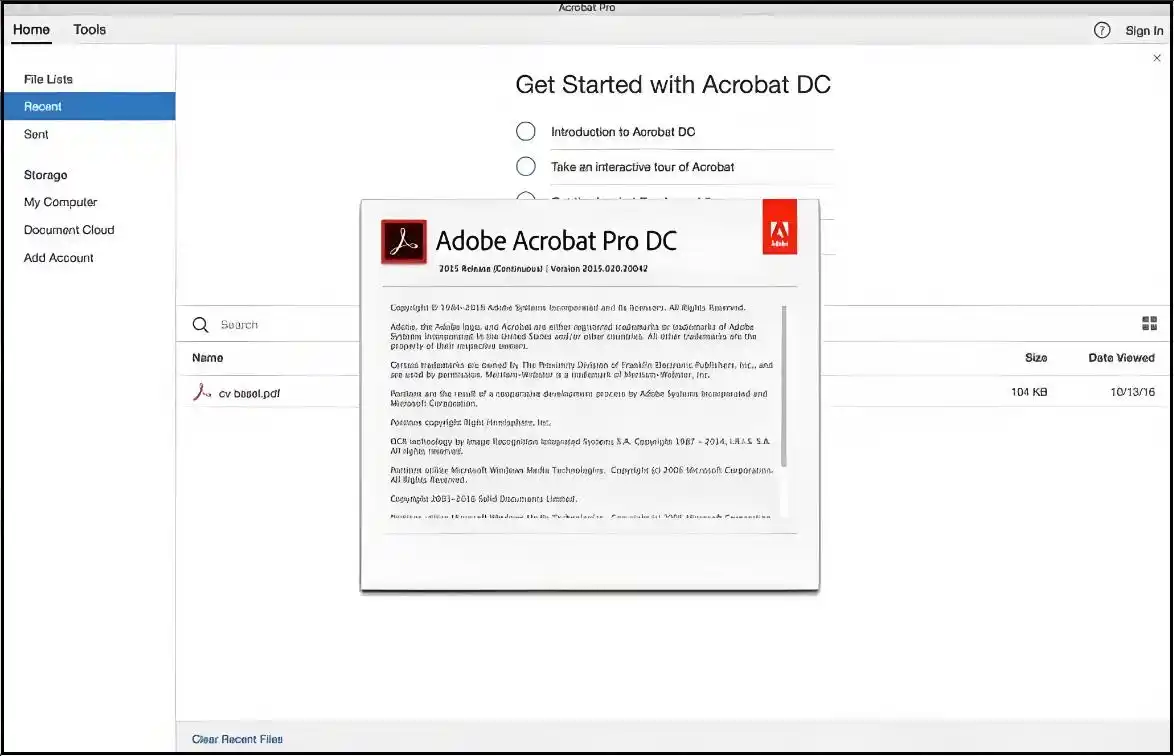Image resolution: width=1174 pixels, height=756 pixels.
Task: Click the Storage heading
Action: pyautogui.click(x=45, y=175)
